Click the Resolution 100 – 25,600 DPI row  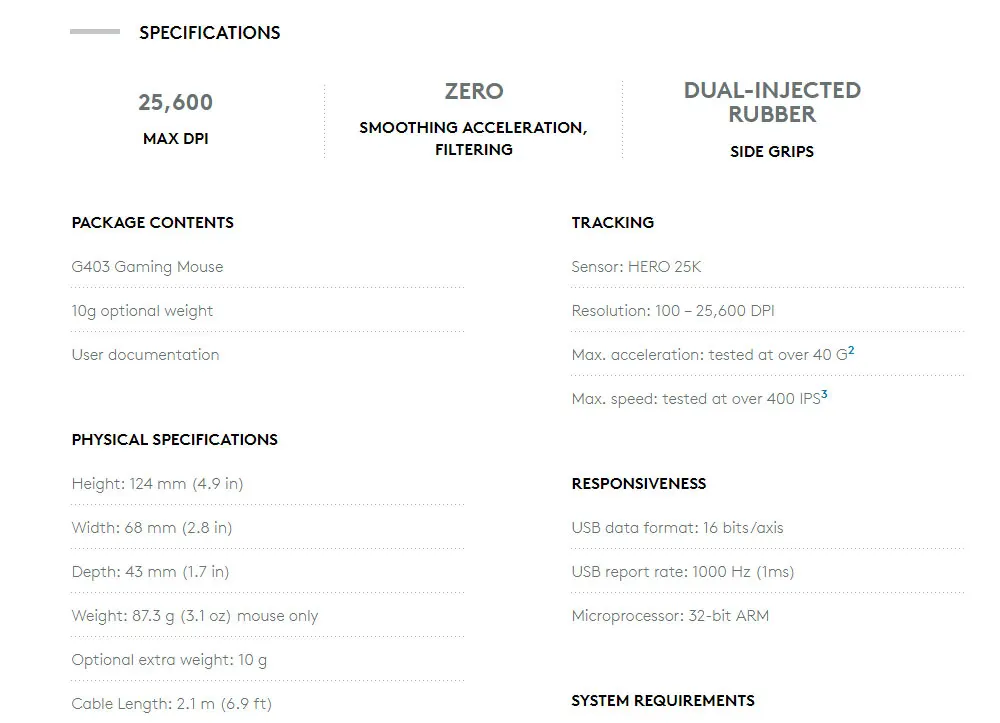[x=672, y=311]
